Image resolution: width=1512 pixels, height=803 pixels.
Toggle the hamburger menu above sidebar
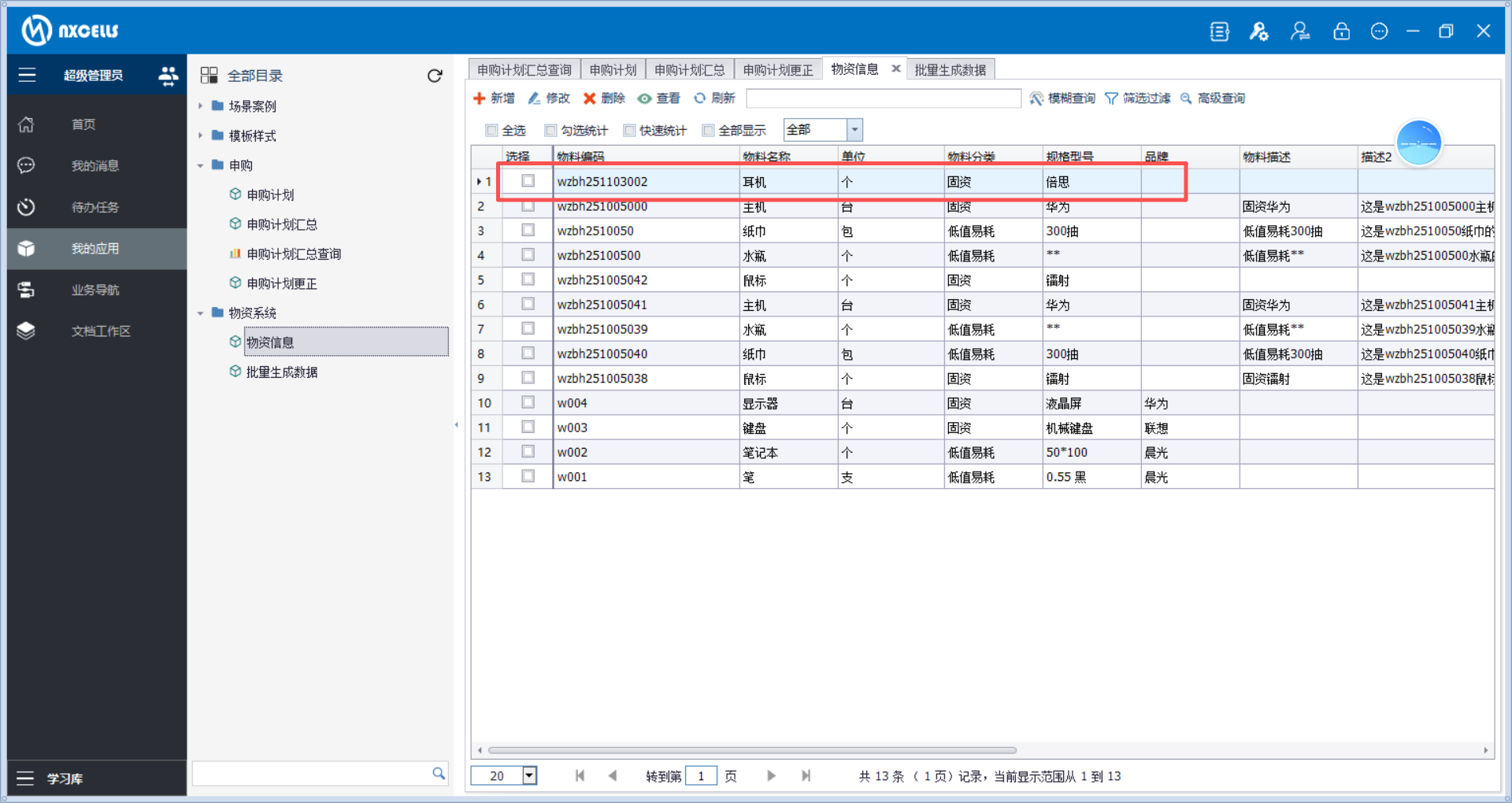pyautogui.click(x=27, y=76)
